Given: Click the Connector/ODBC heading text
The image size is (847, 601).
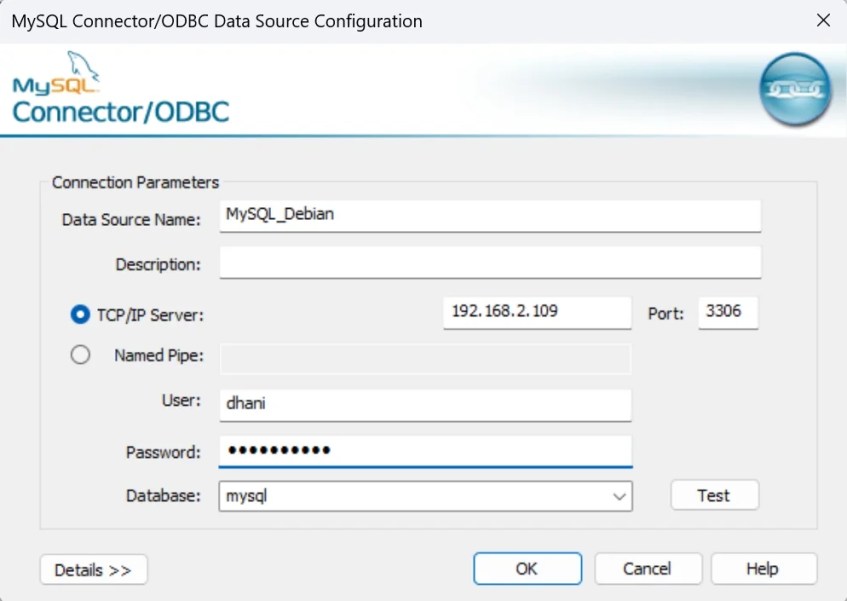Looking at the screenshot, I should coord(121,112).
